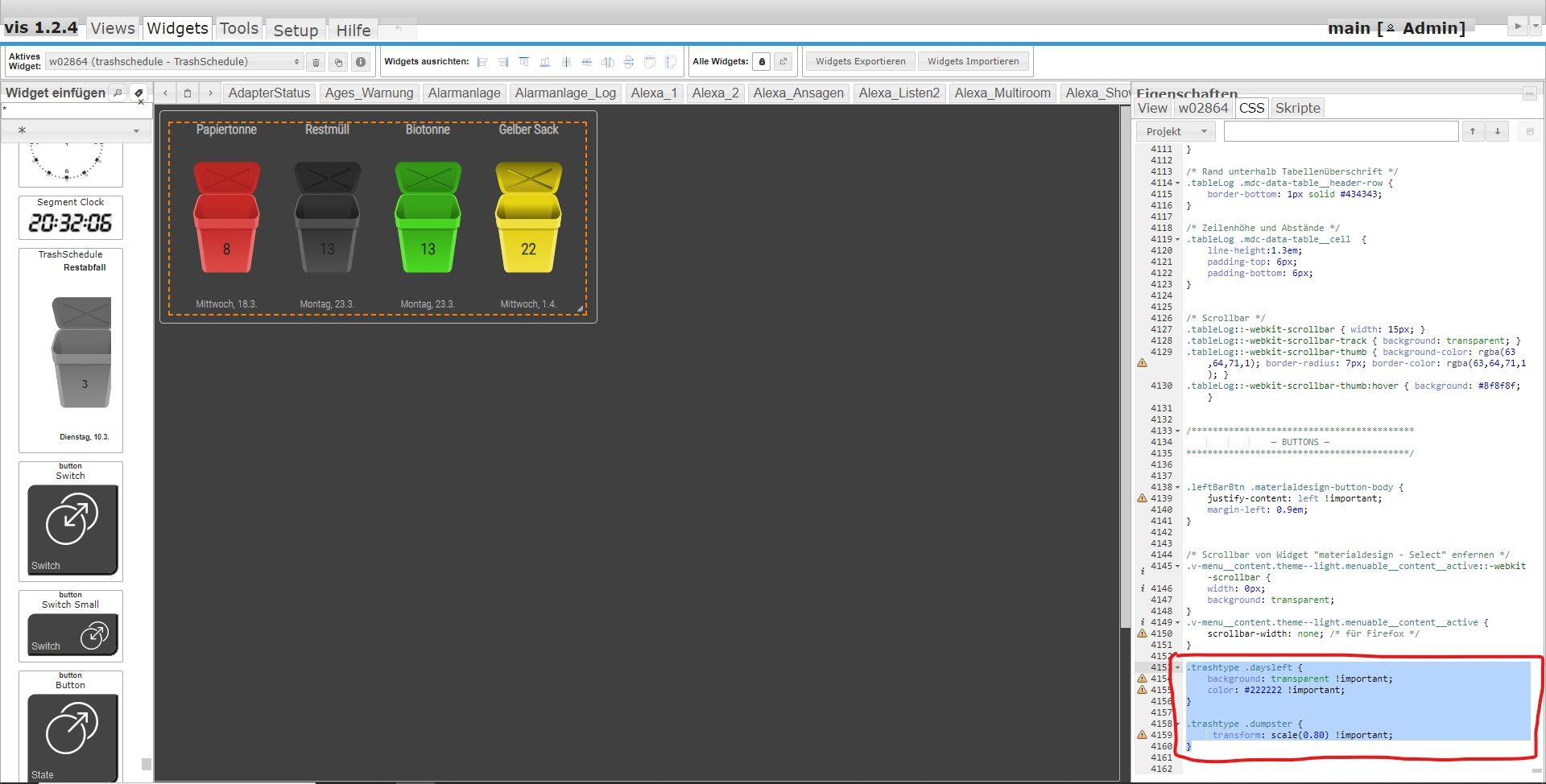Viewport: 1546px width, 784px height.
Task: Open the AdapterStatus view tab
Action: [269, 93]
